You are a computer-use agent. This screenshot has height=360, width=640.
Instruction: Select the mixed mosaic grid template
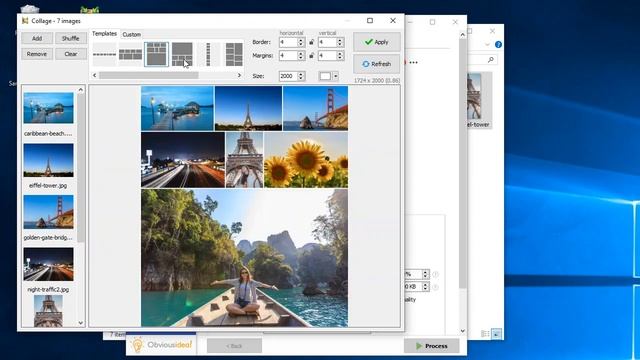234,54
